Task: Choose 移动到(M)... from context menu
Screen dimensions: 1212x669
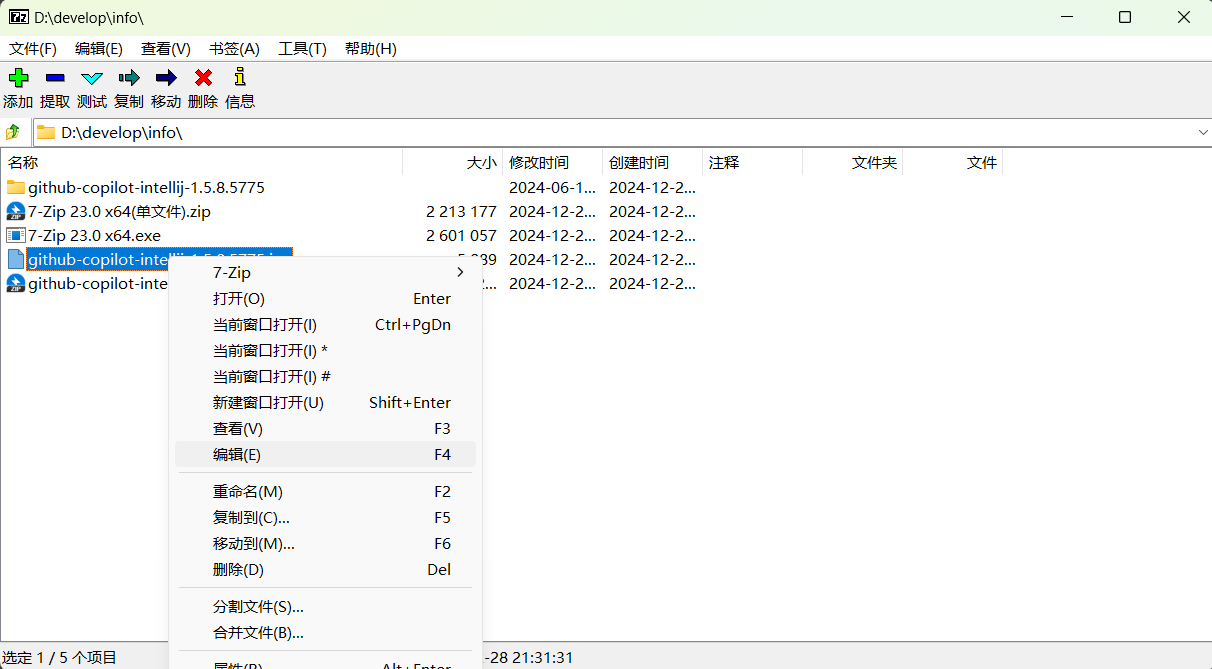Action: tap(325, 543)
